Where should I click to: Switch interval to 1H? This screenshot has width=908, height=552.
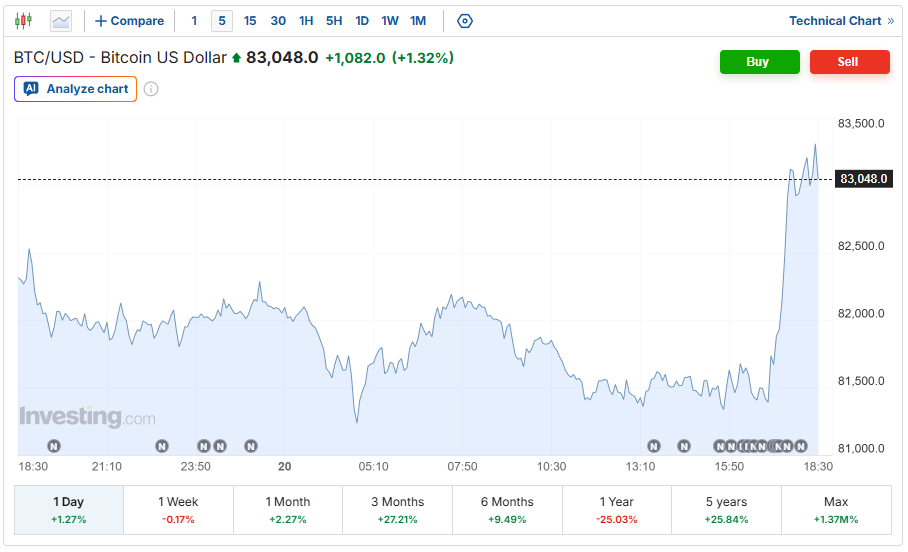(x=306, y=21)
